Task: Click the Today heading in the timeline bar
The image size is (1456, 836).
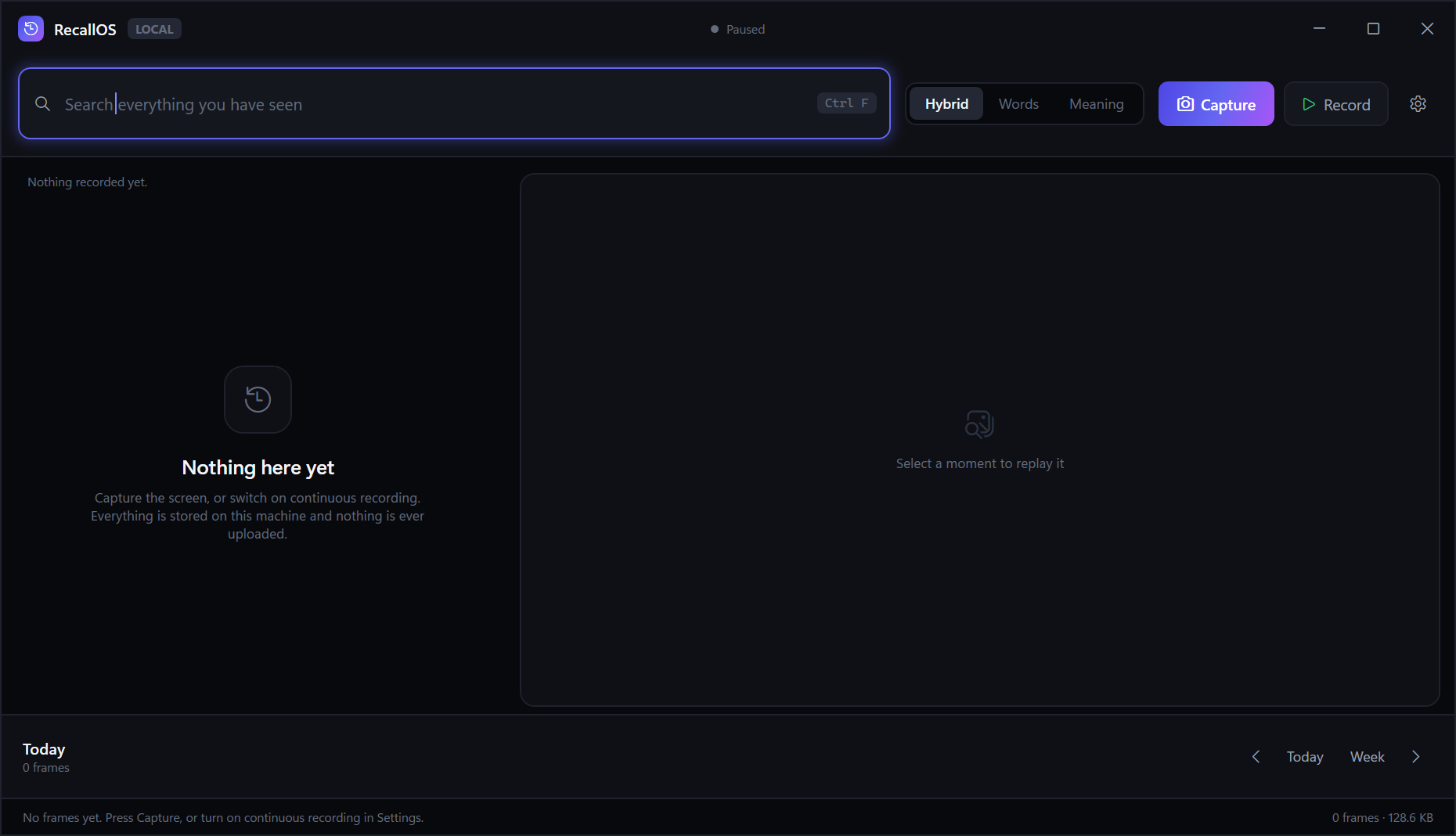Action: 44,749
